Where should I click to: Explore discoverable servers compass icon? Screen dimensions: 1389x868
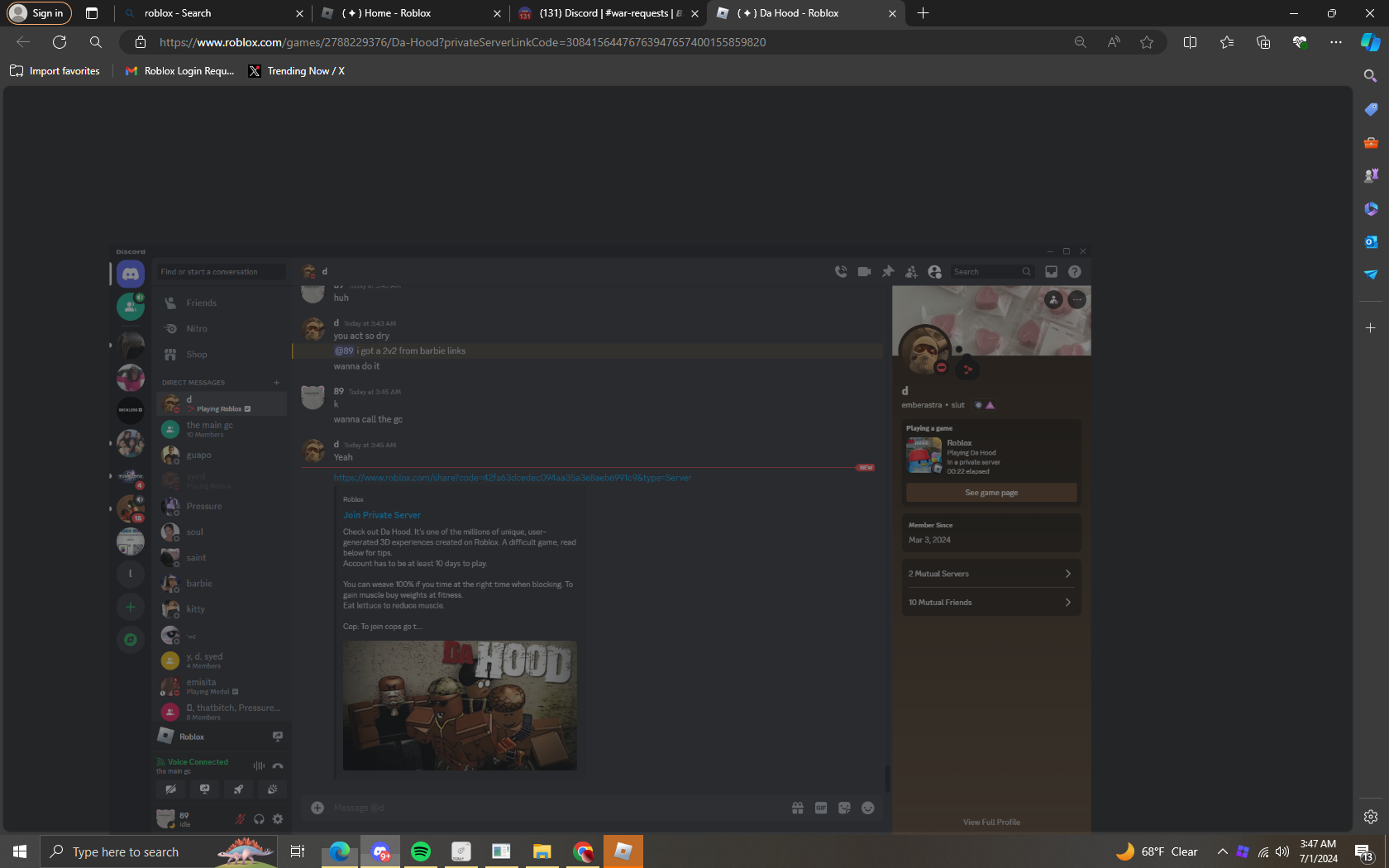(x=130, y=640)
